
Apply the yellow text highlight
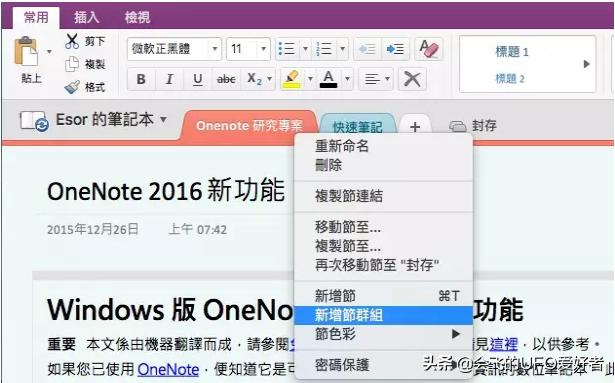click(291, 79)
